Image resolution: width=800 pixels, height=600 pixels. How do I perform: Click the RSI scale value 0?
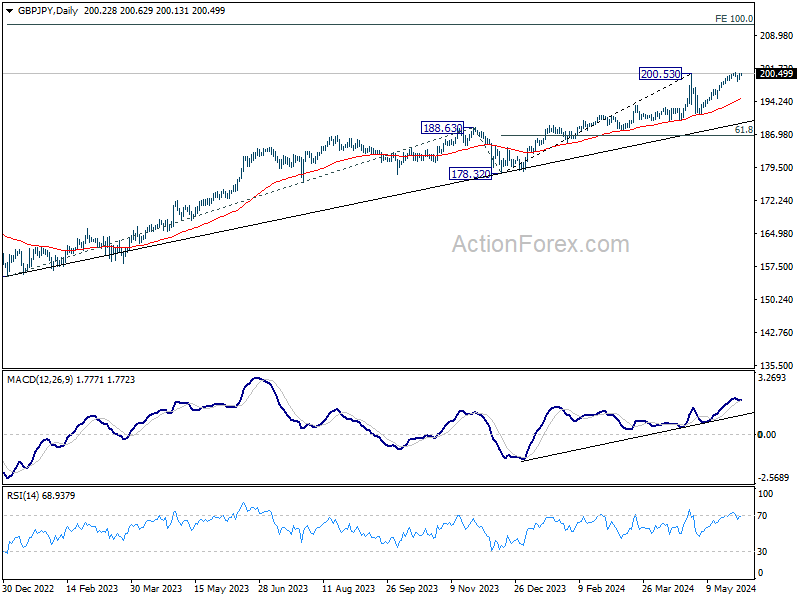coord(761,573)
